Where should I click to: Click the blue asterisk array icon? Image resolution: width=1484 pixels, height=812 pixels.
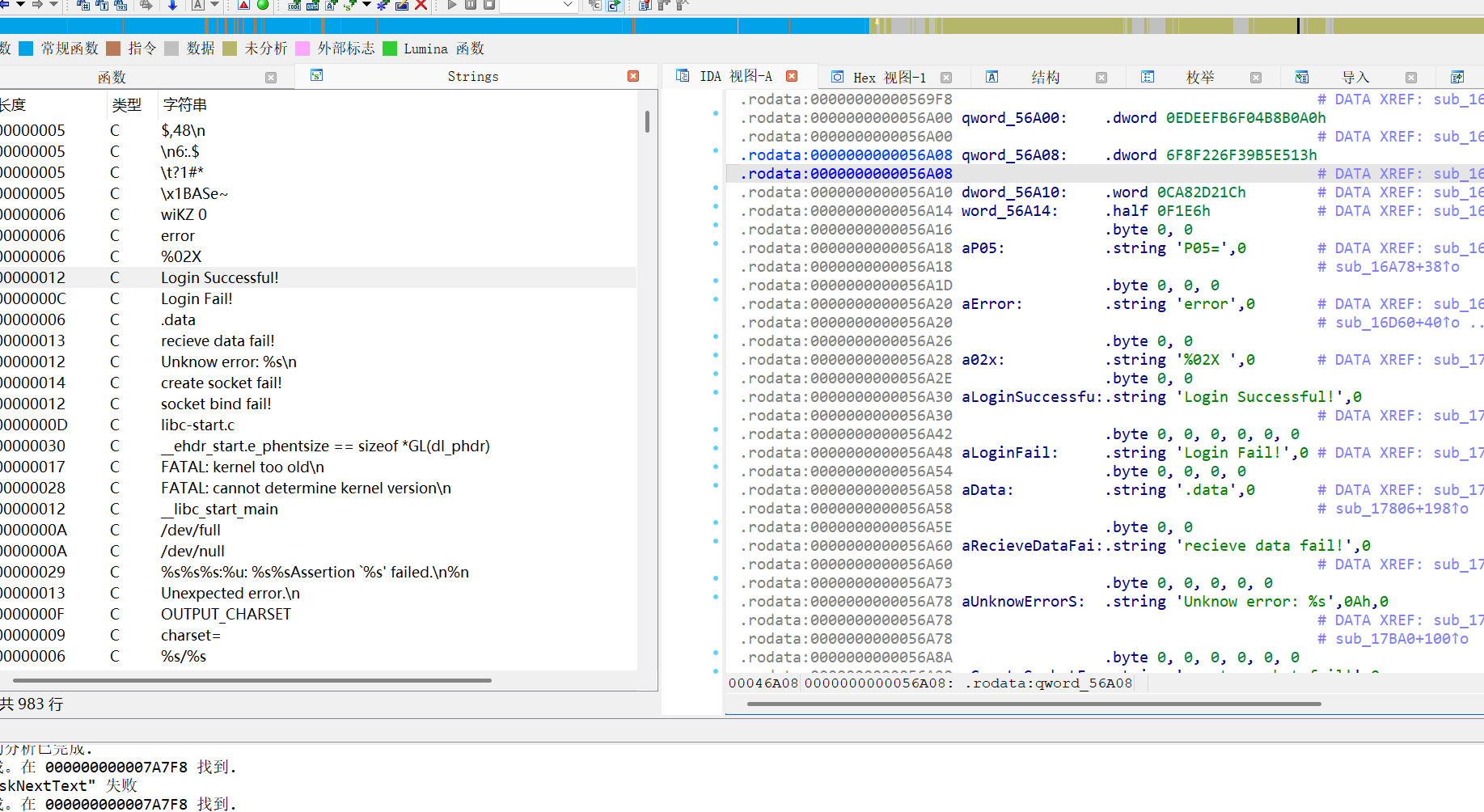click(x=383, y=5)
